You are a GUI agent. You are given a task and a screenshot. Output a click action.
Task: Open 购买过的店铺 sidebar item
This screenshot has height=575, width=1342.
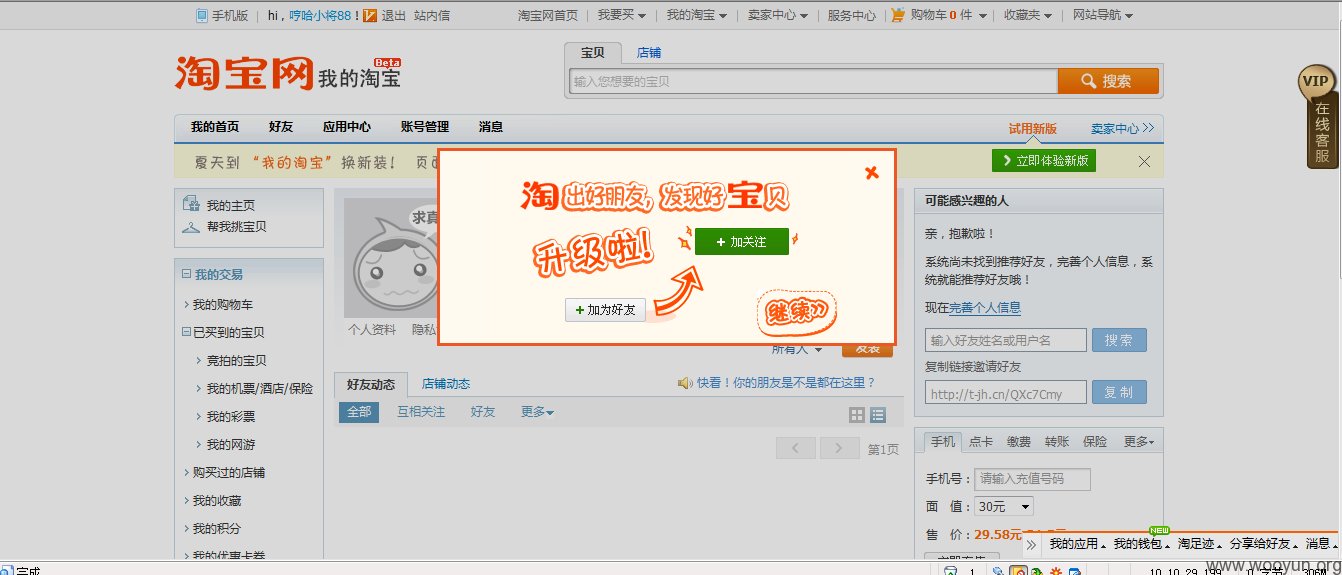pyautogui.click(x=229, y=473)
